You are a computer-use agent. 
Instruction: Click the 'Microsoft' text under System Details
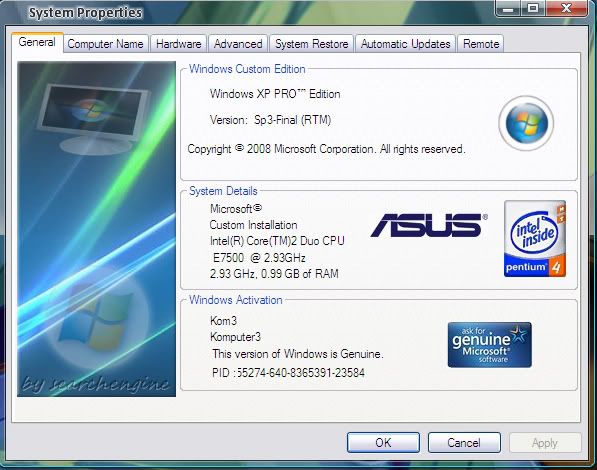236,208
